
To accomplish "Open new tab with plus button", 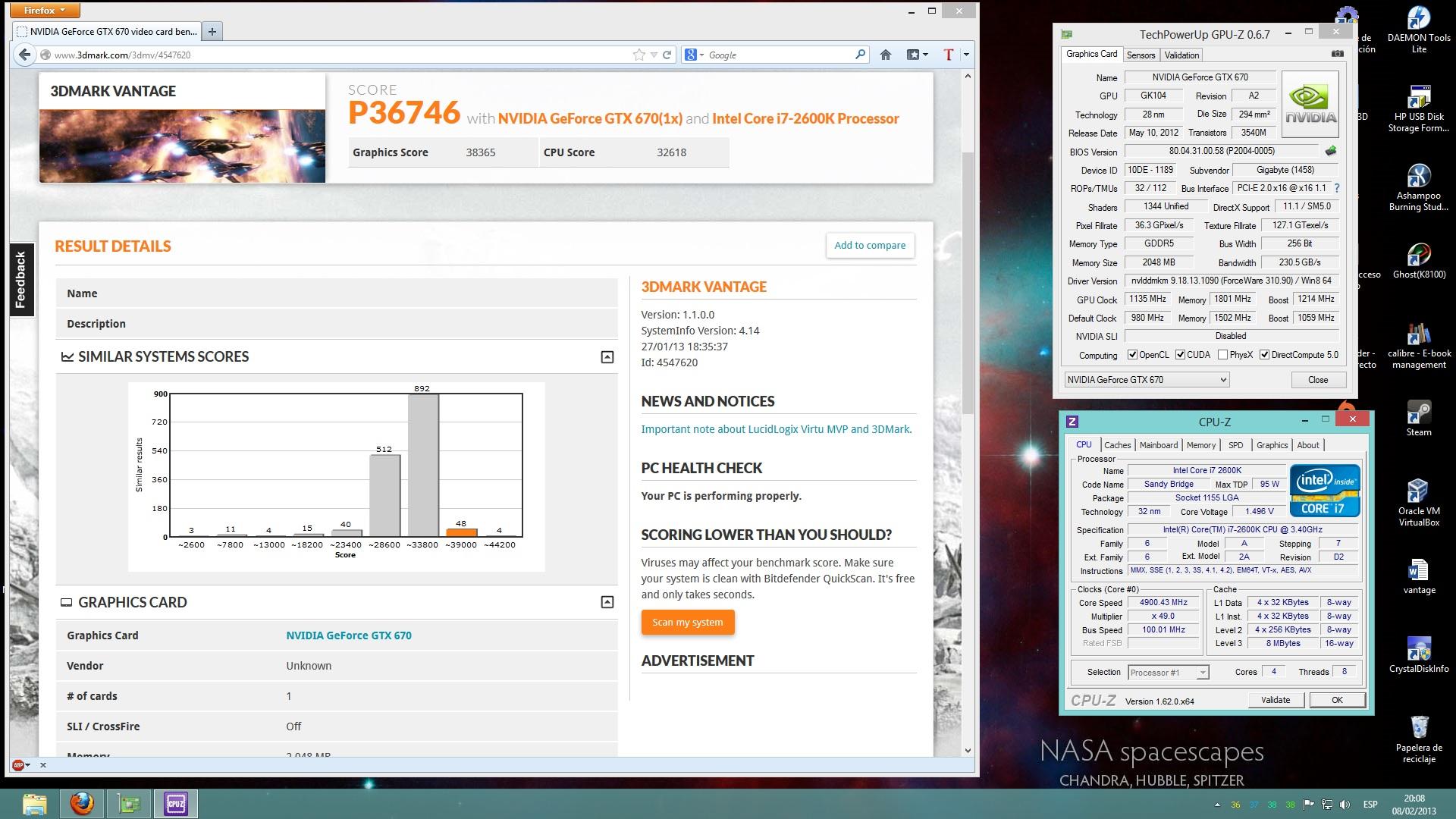I will (212, 31).
